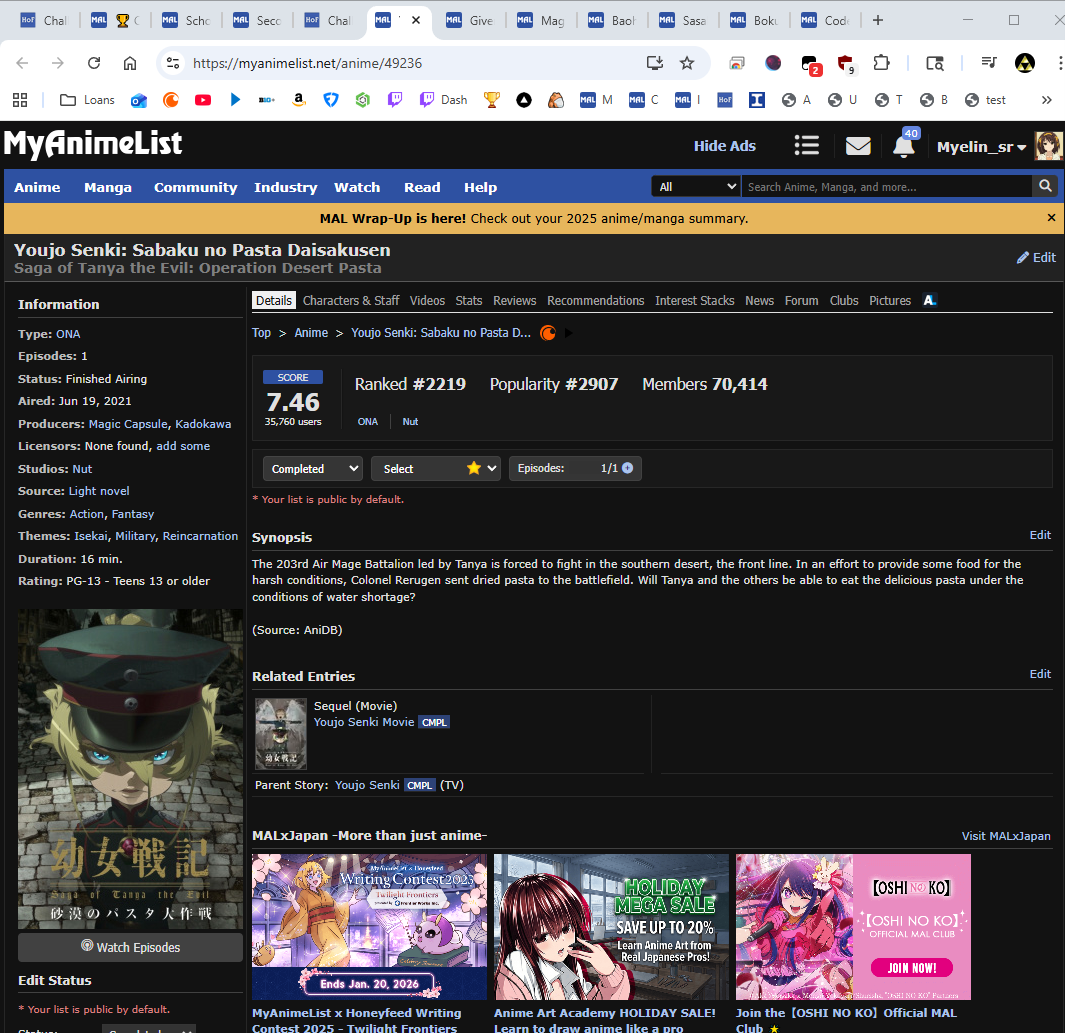The width and height of the screenshot is (1065, 1033).
Task: Switch to the Reviews tab
Action: 514,300
